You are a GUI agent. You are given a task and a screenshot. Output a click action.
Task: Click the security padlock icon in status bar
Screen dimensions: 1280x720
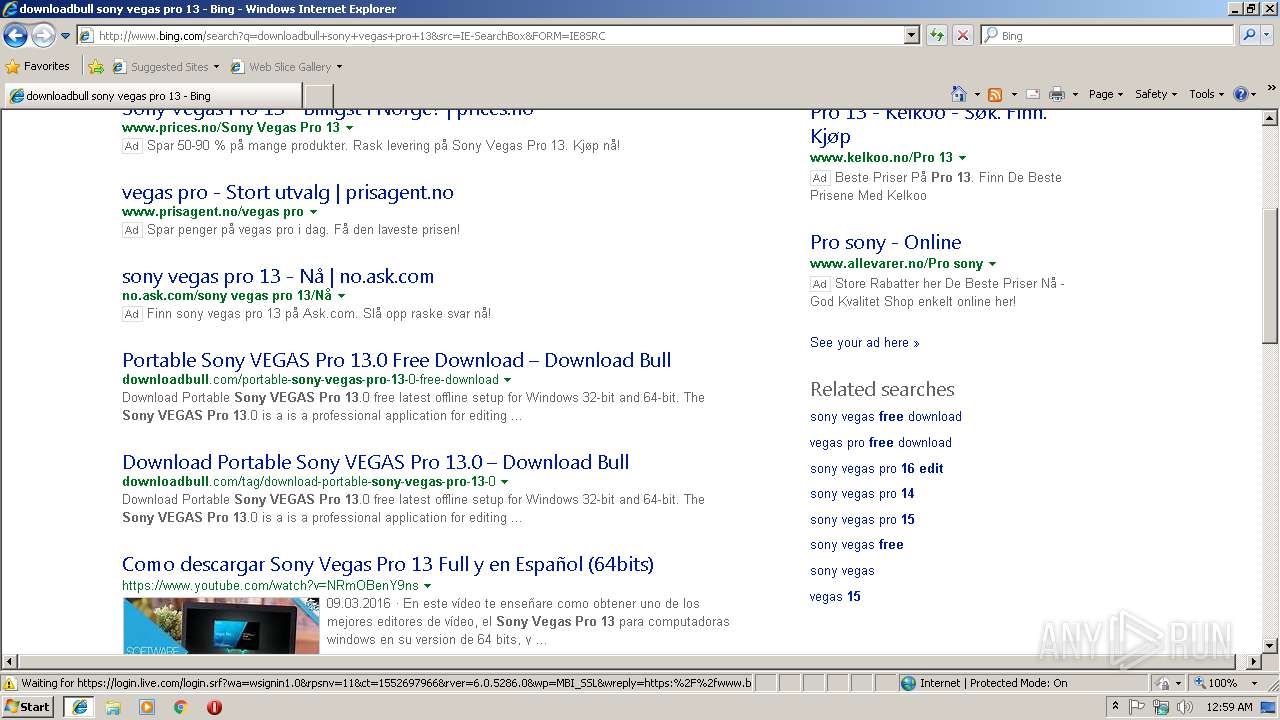pos(1163,683)
